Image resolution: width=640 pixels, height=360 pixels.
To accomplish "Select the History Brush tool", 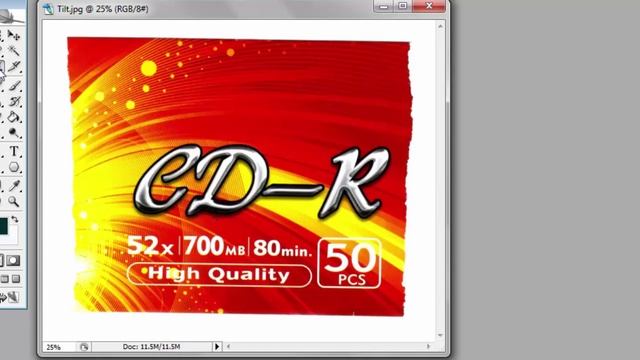I will pyautogui.click(x=14, y=101).
